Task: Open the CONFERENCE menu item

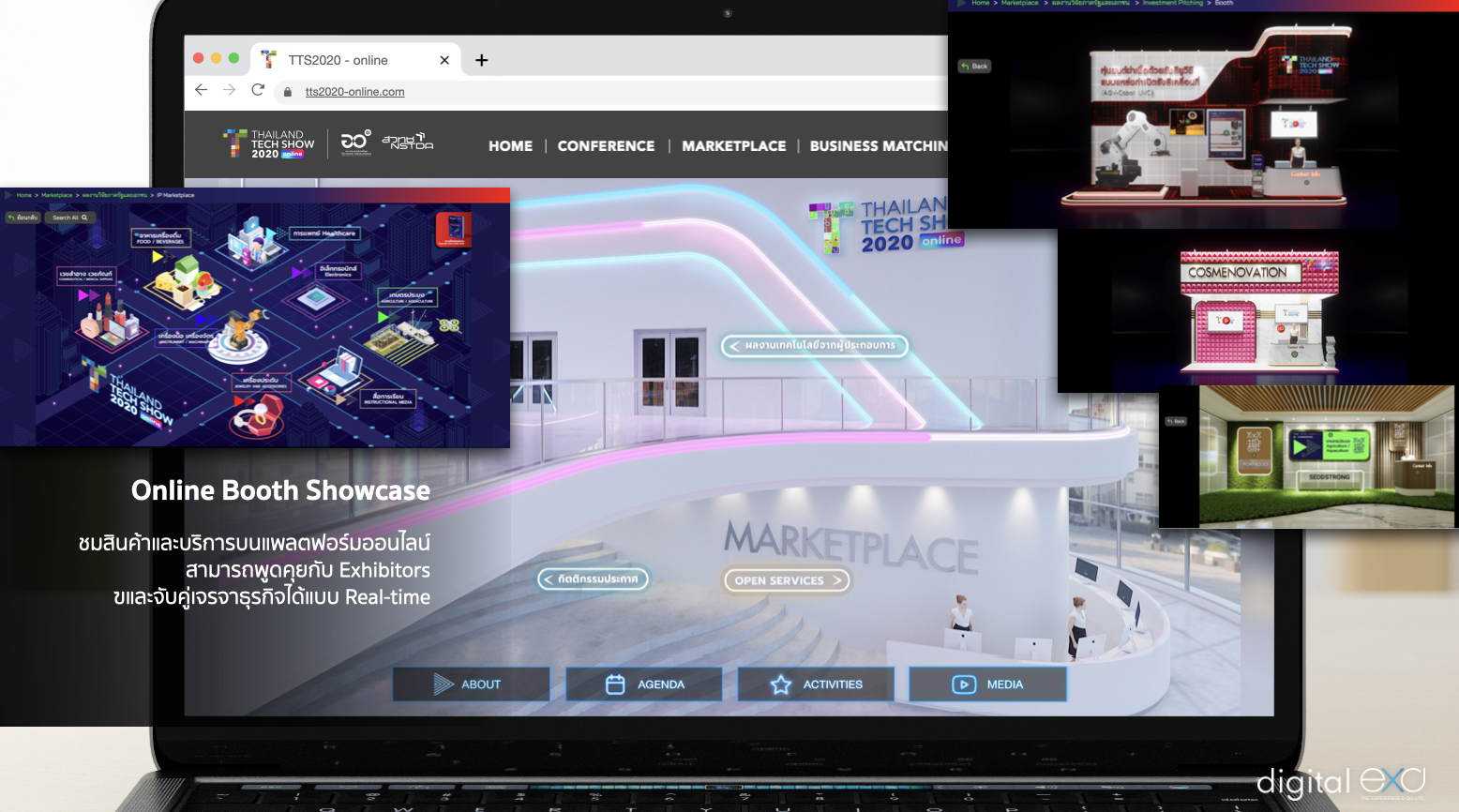Action: (606, 146)
